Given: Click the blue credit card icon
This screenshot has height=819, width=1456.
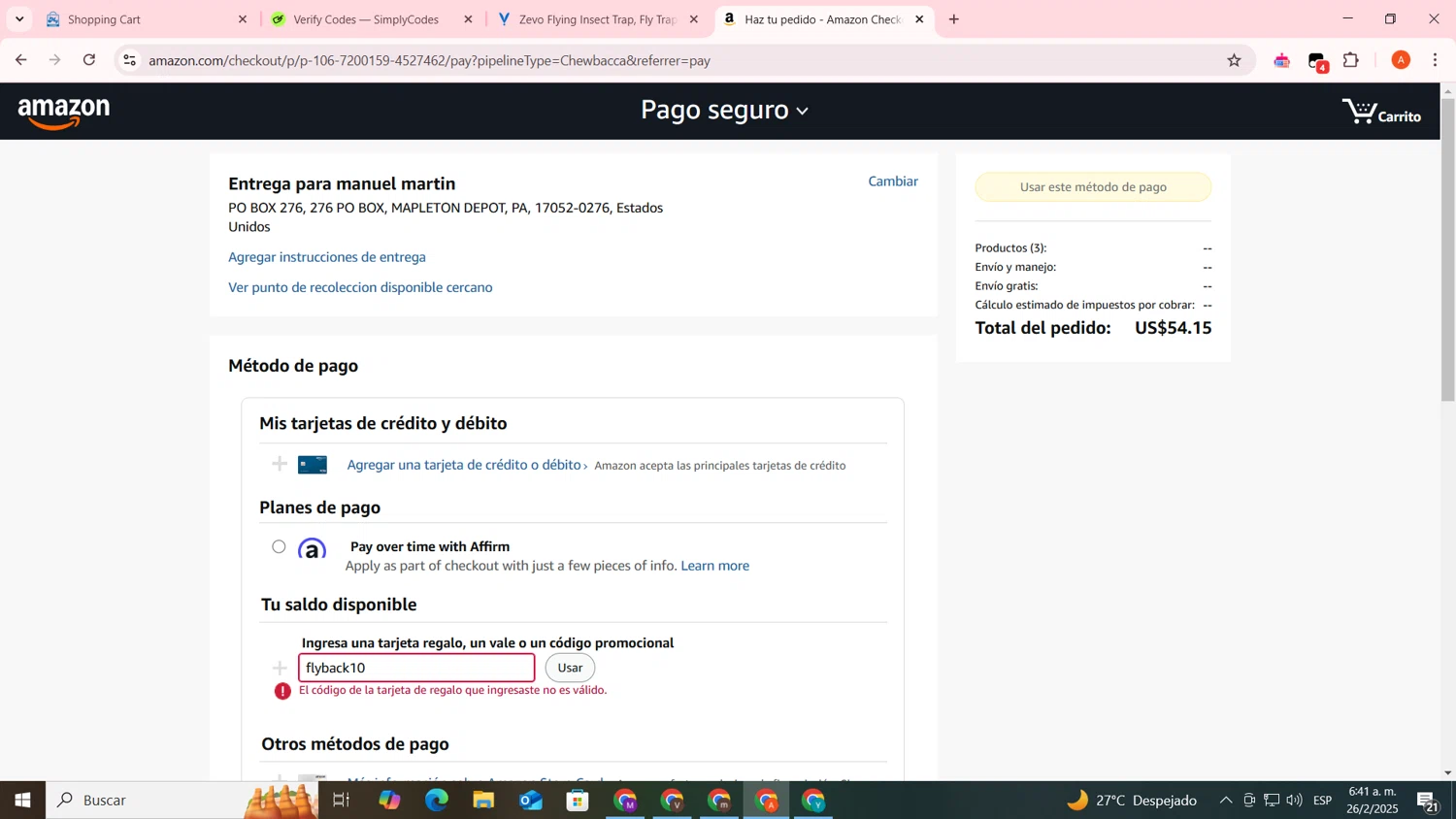Looking at the screenshot, I should click(313, 465).
